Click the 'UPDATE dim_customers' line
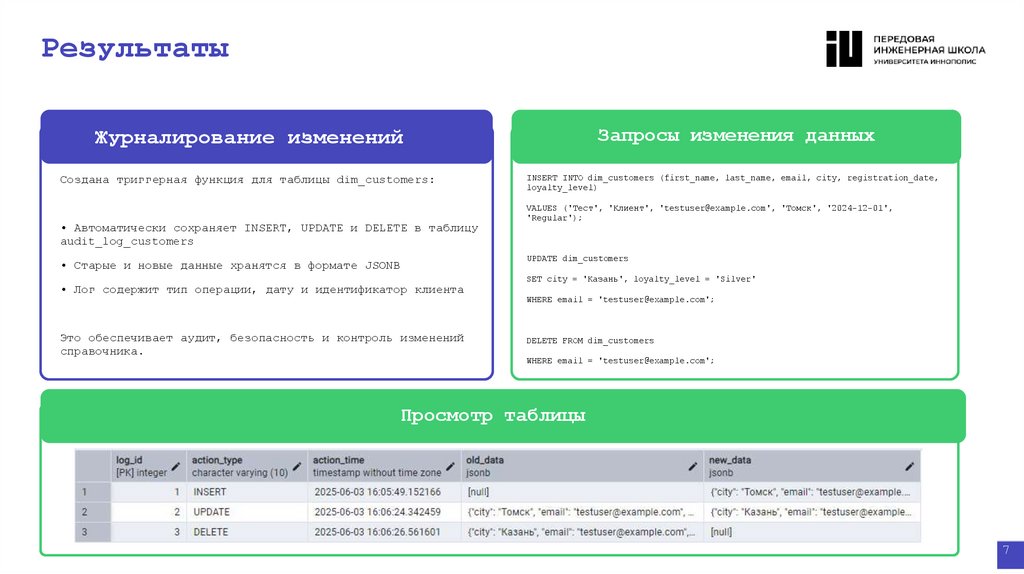Image resolution: width=1024 pixels, height=574 pixels. point(577,259)
